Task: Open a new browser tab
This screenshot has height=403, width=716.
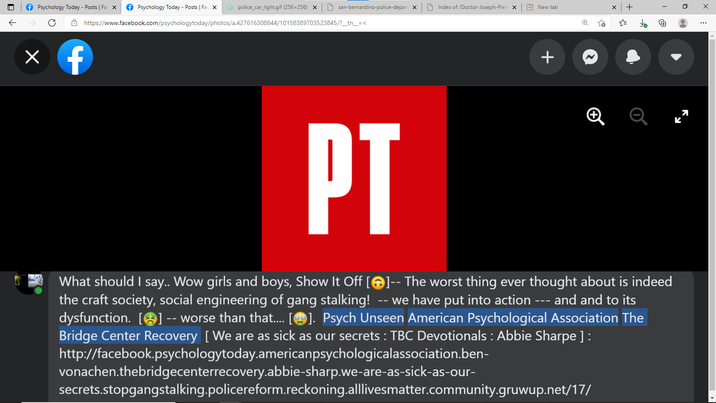Action: (629, 7)
